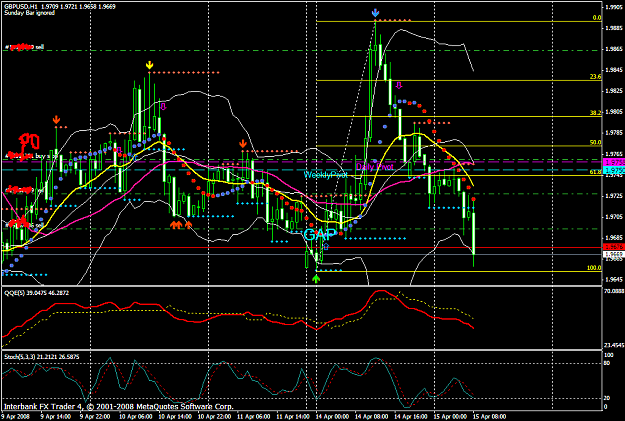Click the 1.9805 price on the axis
Image resolution: width=625 pixels, height=421 pixels.
click(x=615, y=112)
